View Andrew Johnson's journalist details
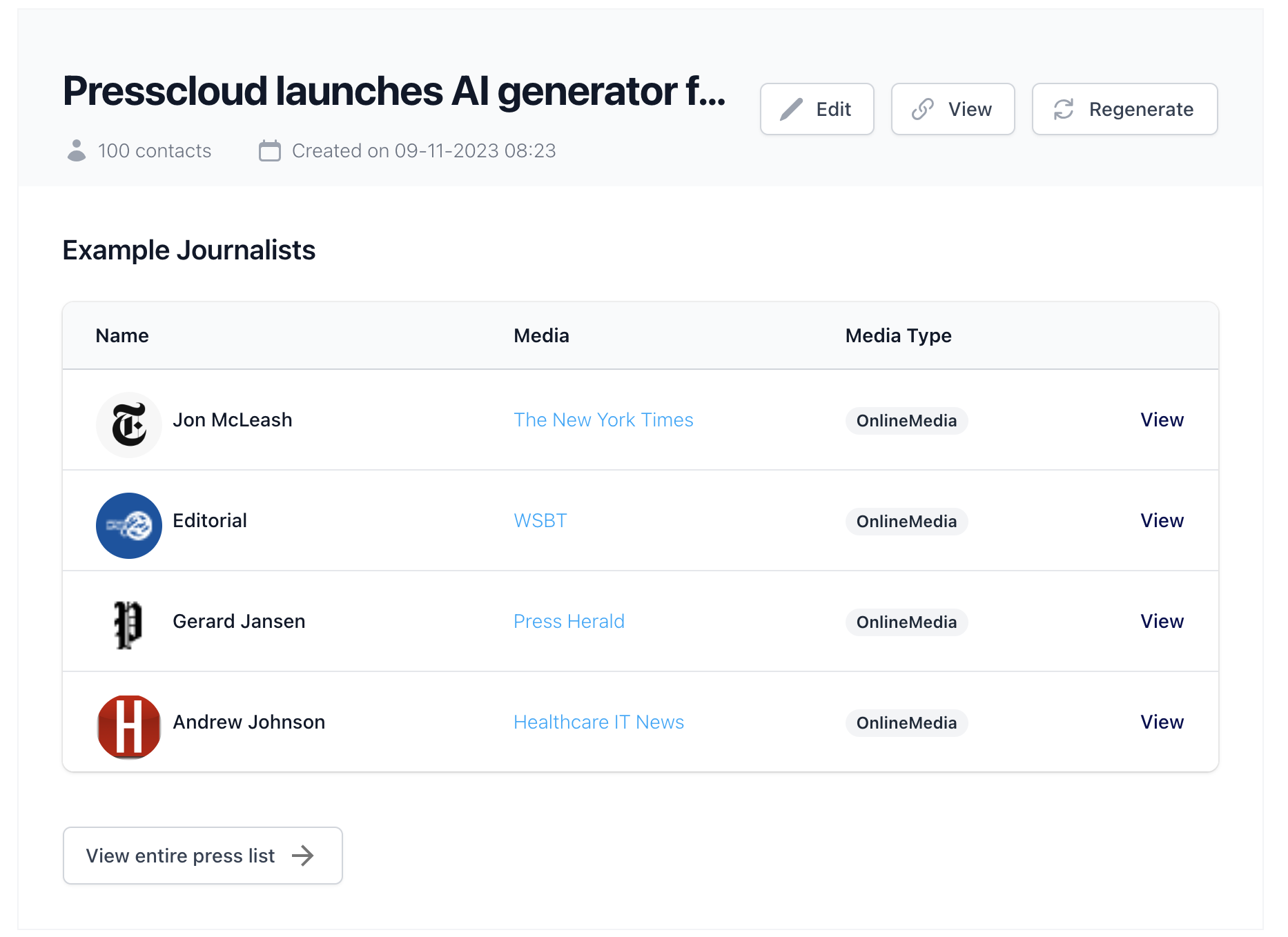 [x=1162, y=722]
